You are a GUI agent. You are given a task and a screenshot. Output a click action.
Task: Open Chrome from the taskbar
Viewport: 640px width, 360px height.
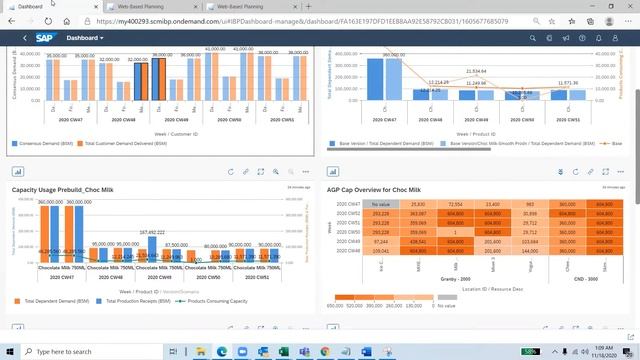point(325,351)
